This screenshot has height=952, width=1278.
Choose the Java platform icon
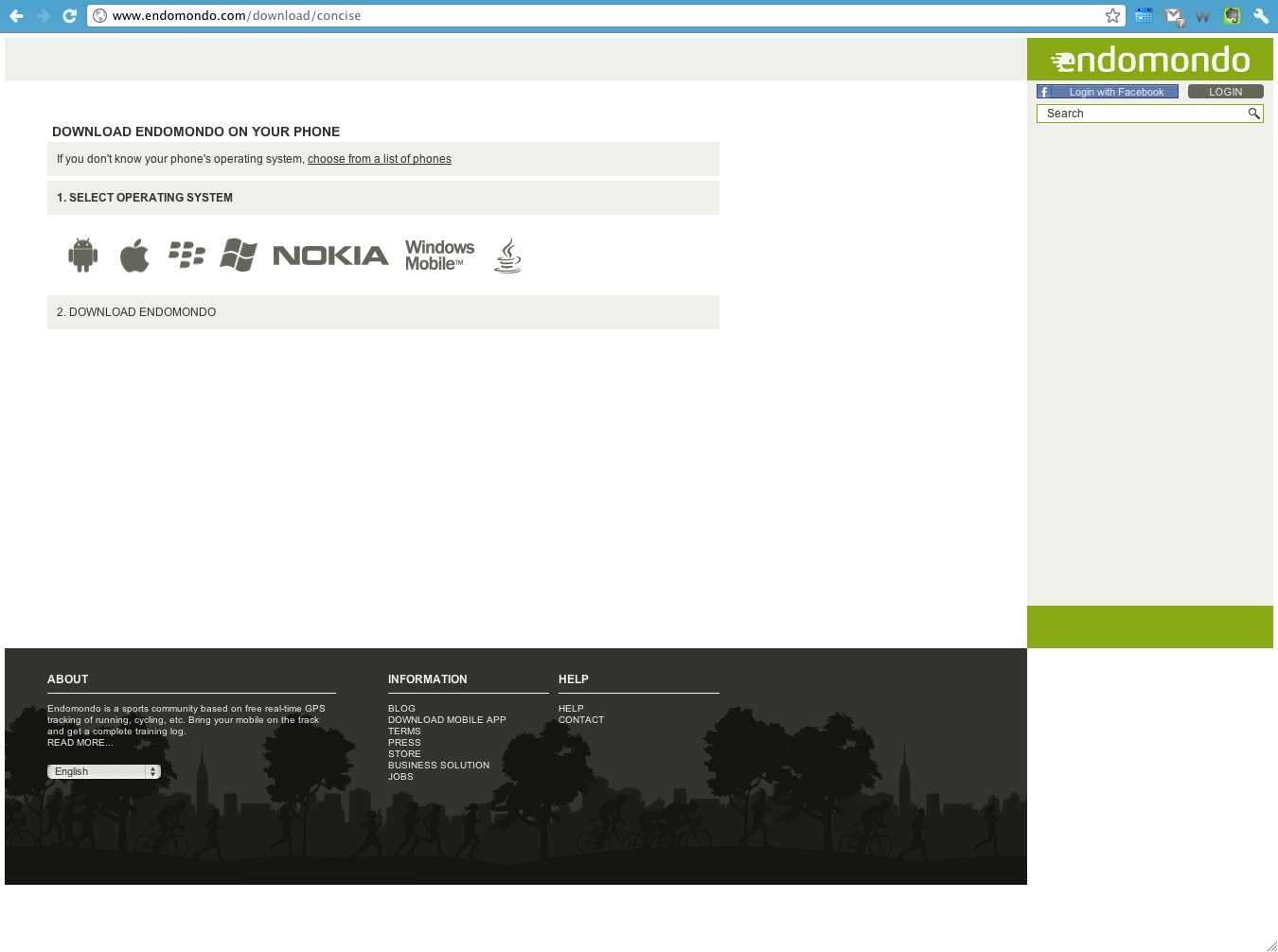507,255
